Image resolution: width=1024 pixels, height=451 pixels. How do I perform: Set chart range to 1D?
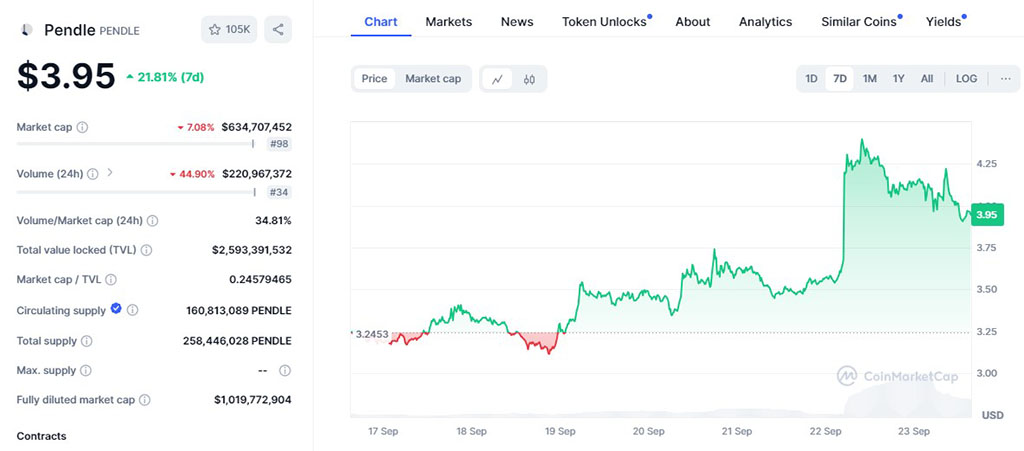811,79
